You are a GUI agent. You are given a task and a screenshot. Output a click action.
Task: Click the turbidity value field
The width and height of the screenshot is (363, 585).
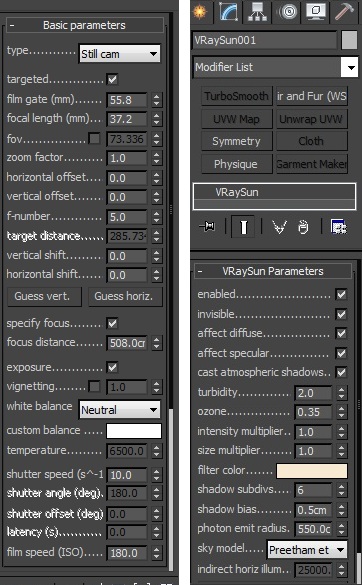tap(313, 393)
